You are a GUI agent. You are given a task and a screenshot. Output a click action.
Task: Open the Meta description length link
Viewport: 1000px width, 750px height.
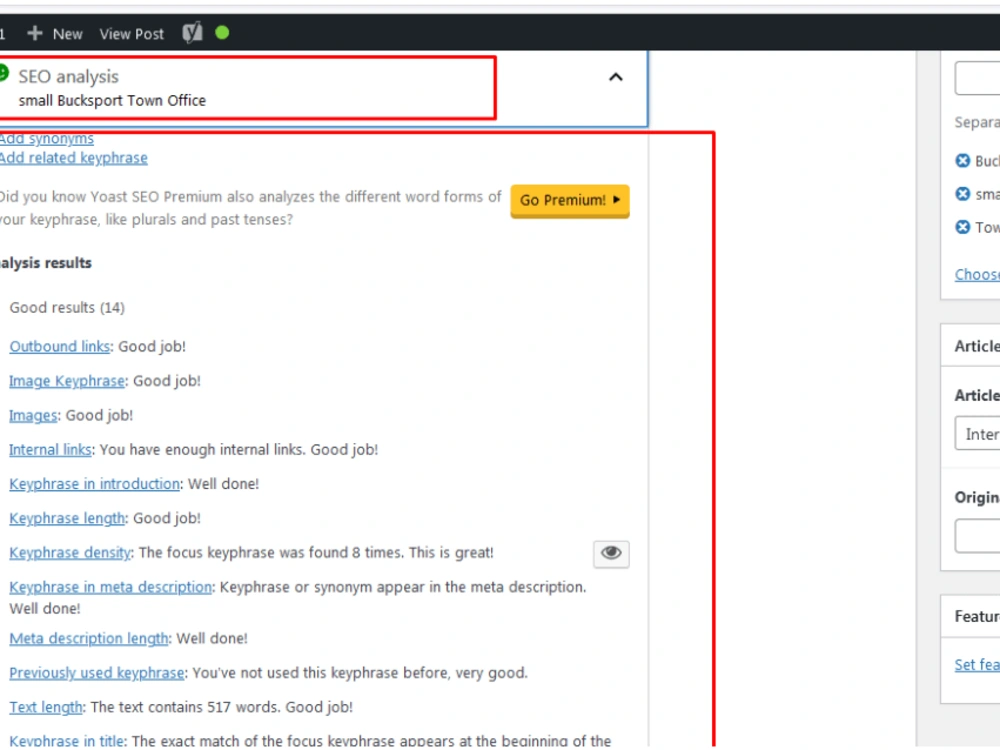tap(89, 638)
